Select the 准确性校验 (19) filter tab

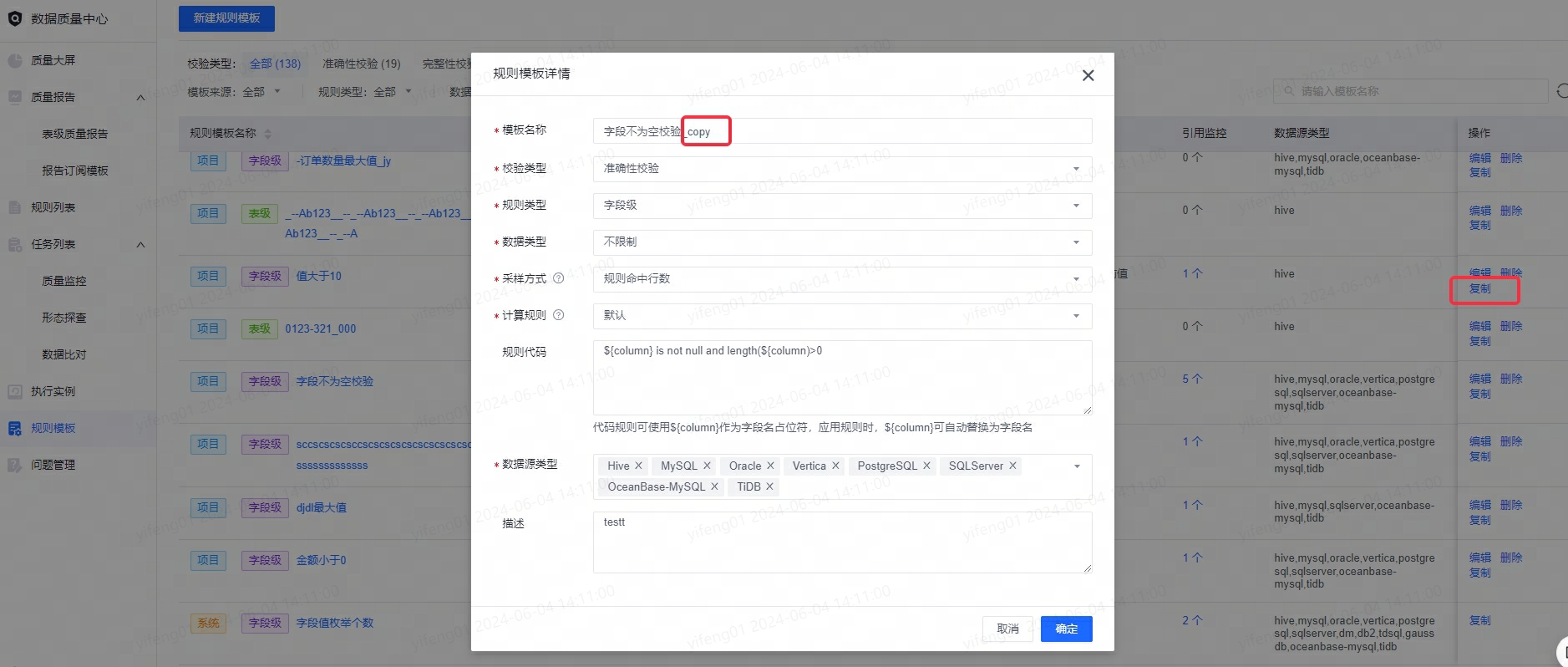coord(362,64)
